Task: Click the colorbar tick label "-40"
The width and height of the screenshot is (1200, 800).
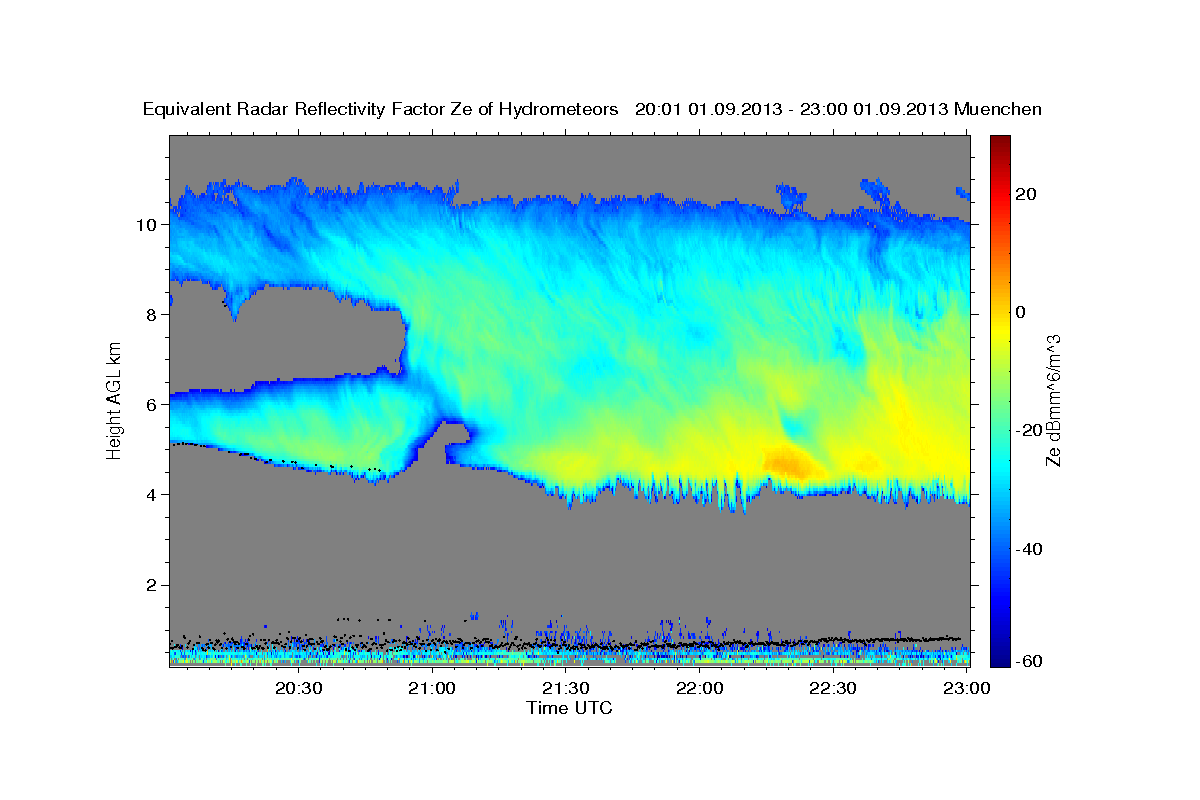Action: coord(1028,549)
